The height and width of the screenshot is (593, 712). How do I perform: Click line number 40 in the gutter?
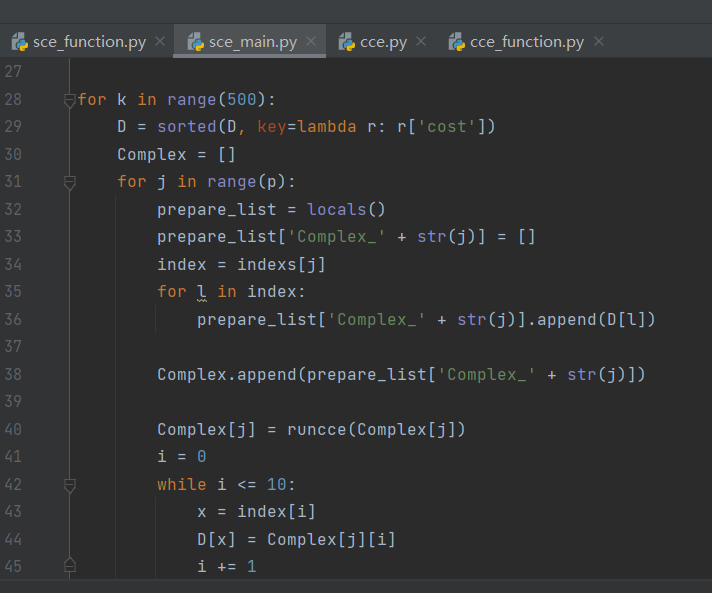13,430
